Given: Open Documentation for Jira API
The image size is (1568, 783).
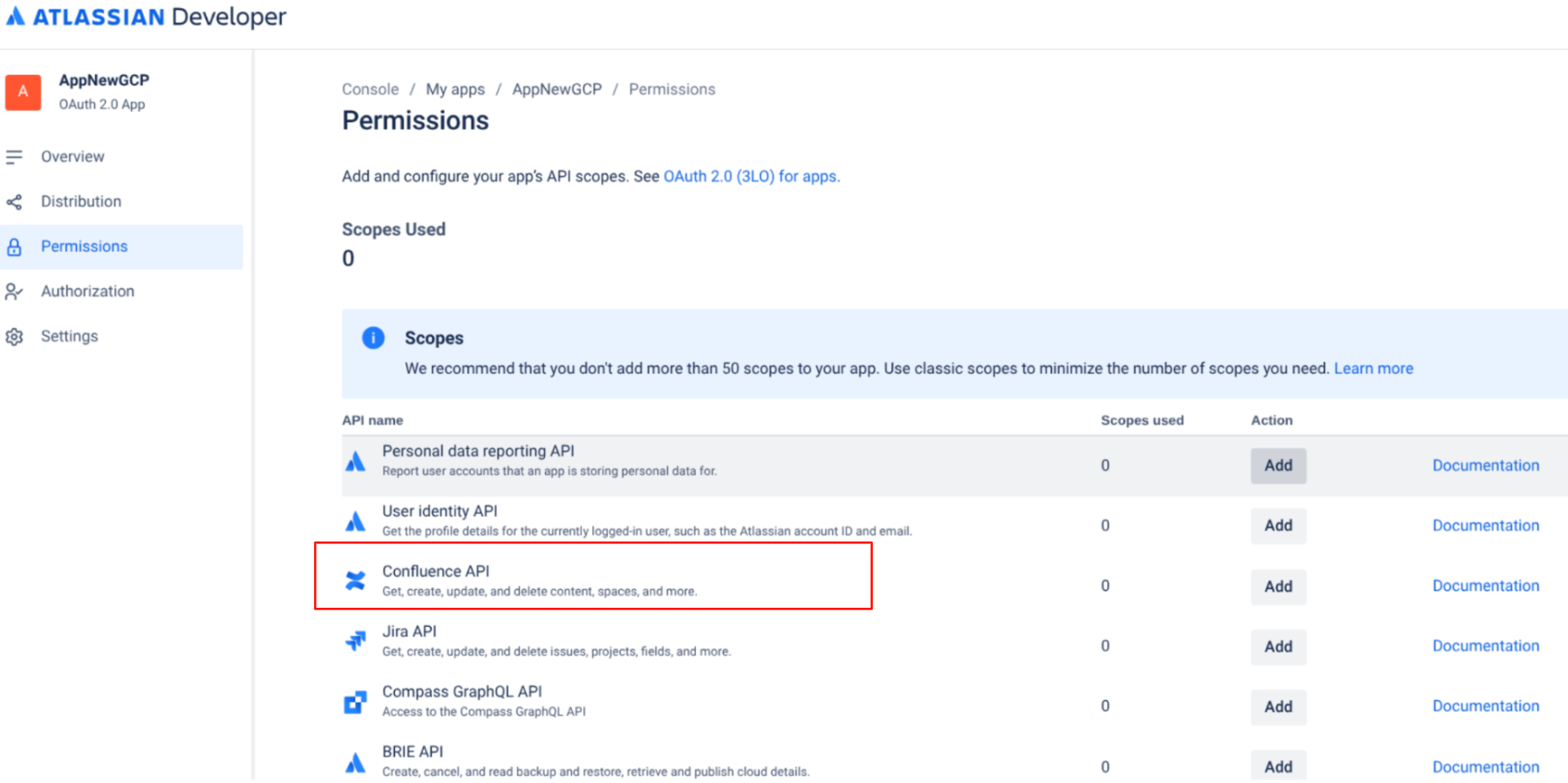Looking at the screenshot, I should click(x=1486, y=646).
